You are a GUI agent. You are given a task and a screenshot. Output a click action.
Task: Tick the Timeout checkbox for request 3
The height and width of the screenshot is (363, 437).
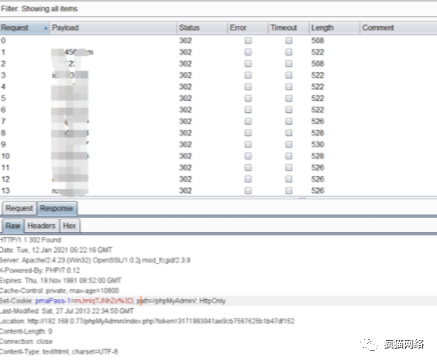(x=289, y=75)
